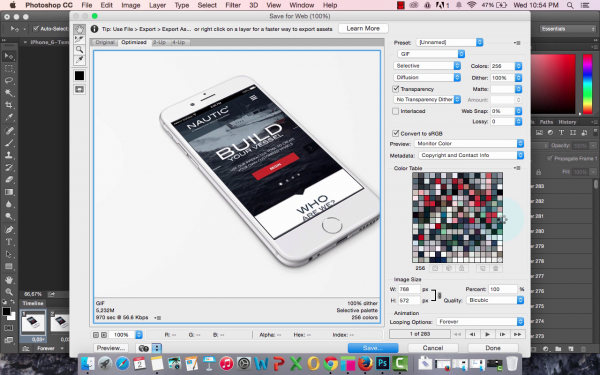Select the Horizontal Type tool

9,242
